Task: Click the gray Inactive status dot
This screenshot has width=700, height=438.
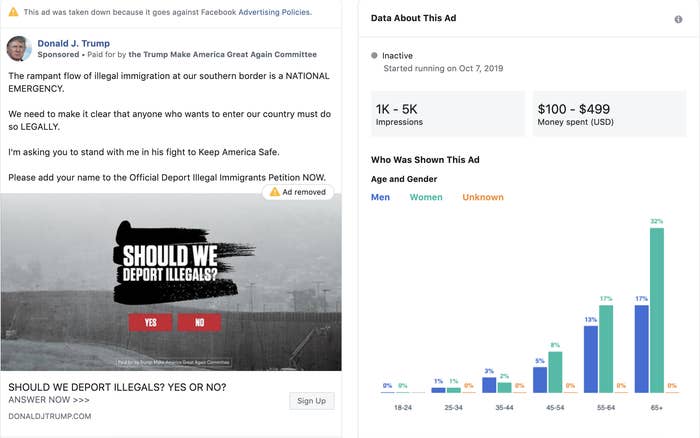Action: pos(374,55)
